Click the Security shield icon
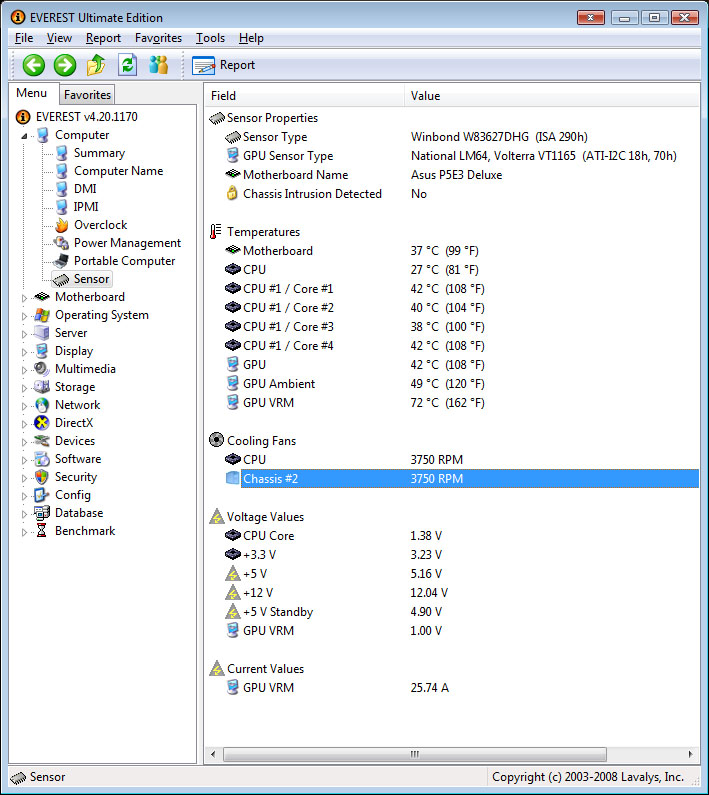This screenshot has height=795, width=709. [42, 477]
